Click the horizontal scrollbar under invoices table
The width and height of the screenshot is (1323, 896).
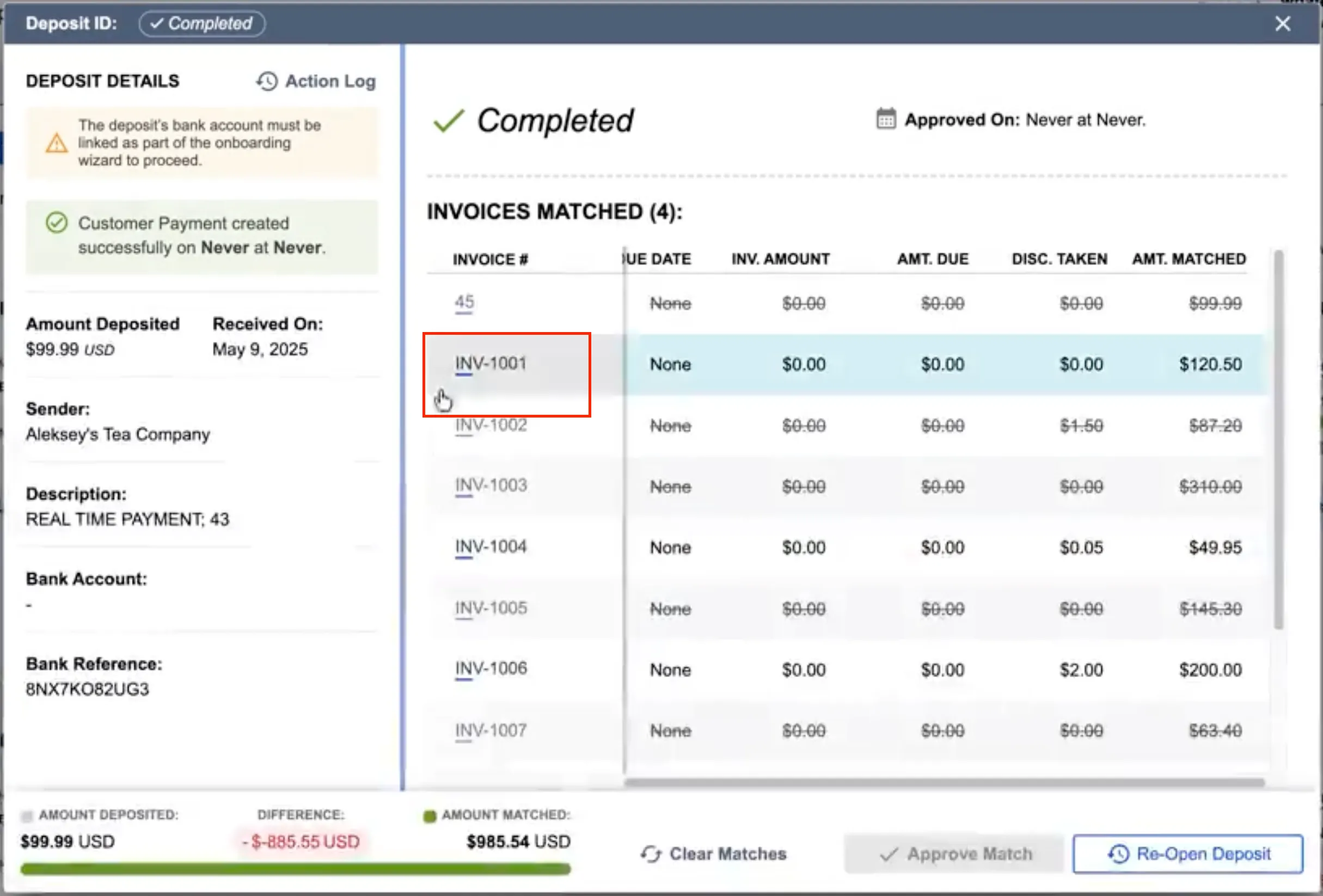pos(945,783)
